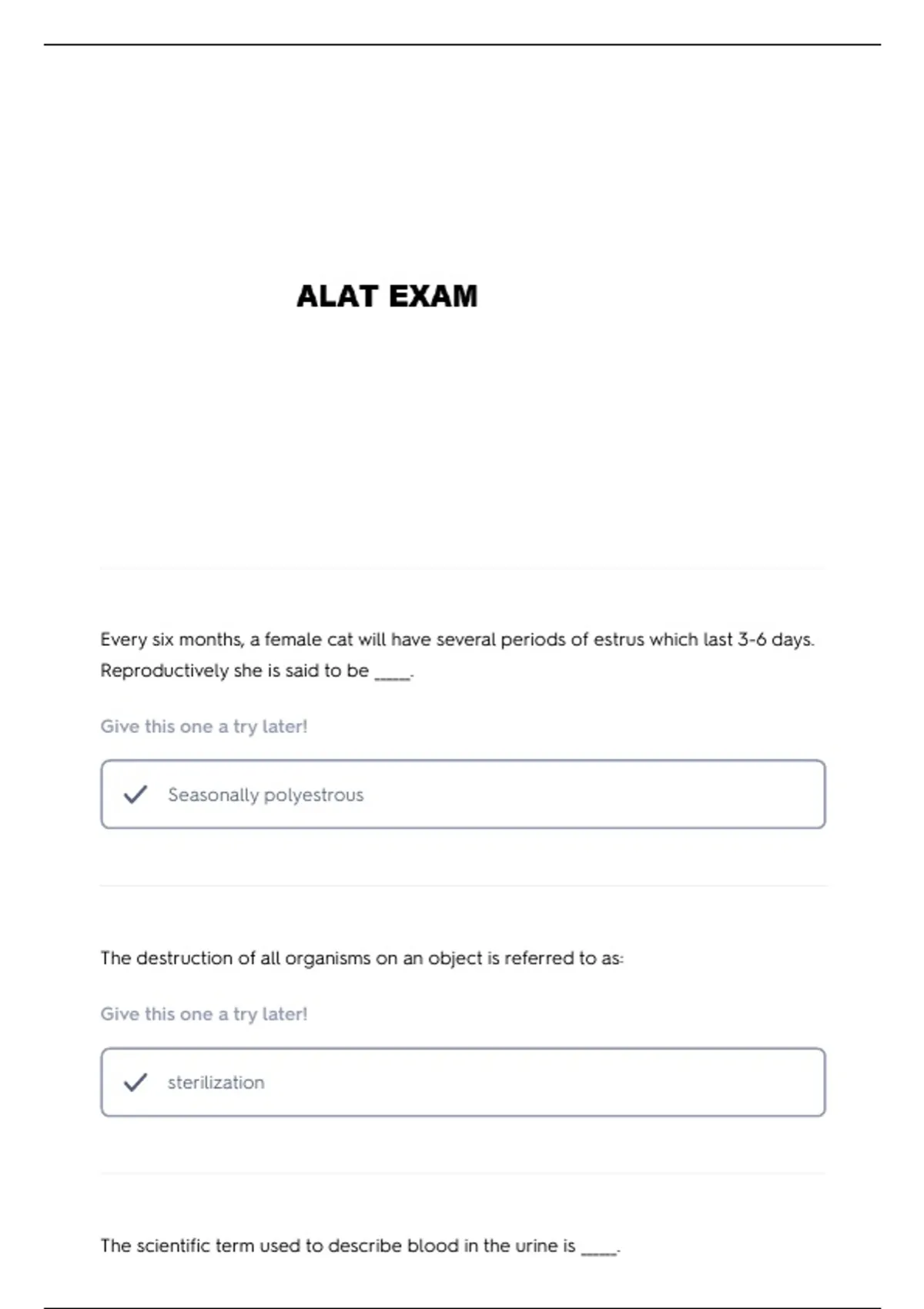Select the sterilization answer box
Image resolution: width=924 pixels, height=1309 pixels.
[x=463, y=1082]
